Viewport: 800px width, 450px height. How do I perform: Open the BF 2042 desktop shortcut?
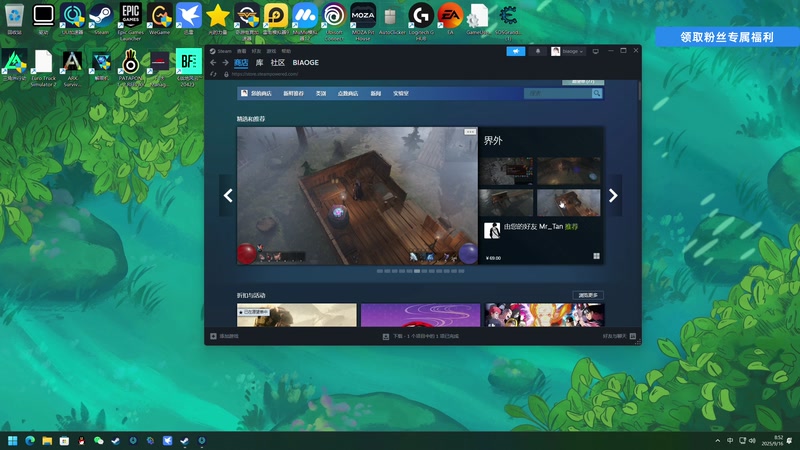click(x=189, y=67)
